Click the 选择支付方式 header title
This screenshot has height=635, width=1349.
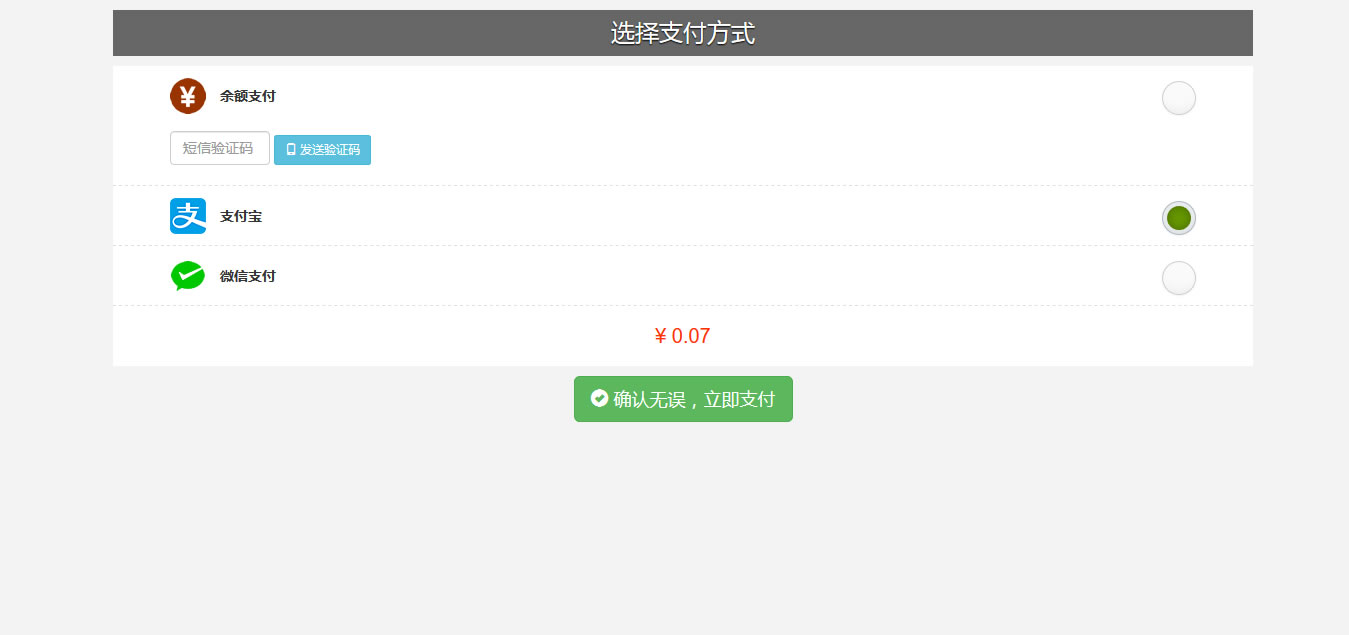[x=683, y=33]
